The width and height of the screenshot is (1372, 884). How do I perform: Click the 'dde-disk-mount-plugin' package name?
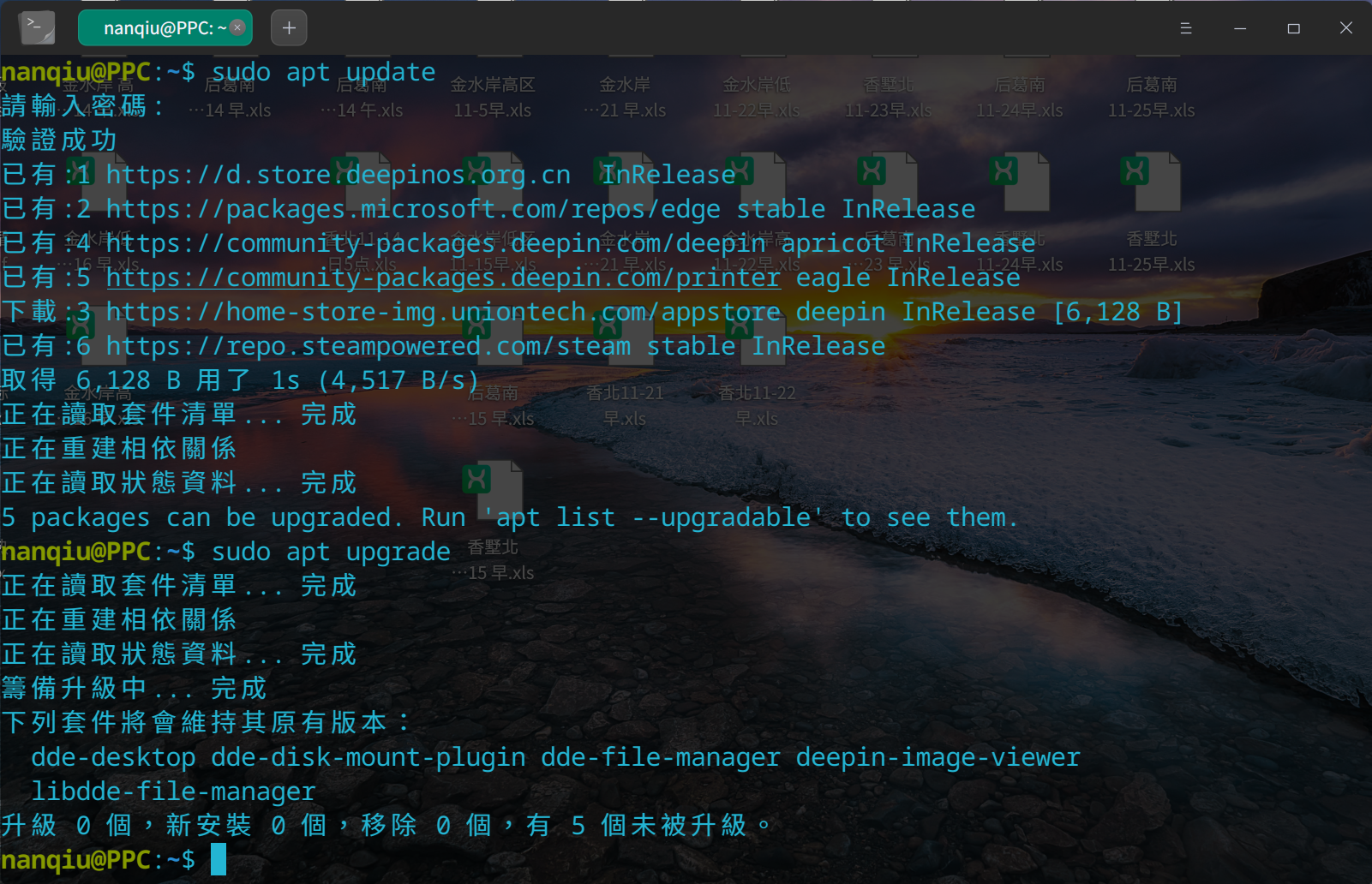pos(368,757)
